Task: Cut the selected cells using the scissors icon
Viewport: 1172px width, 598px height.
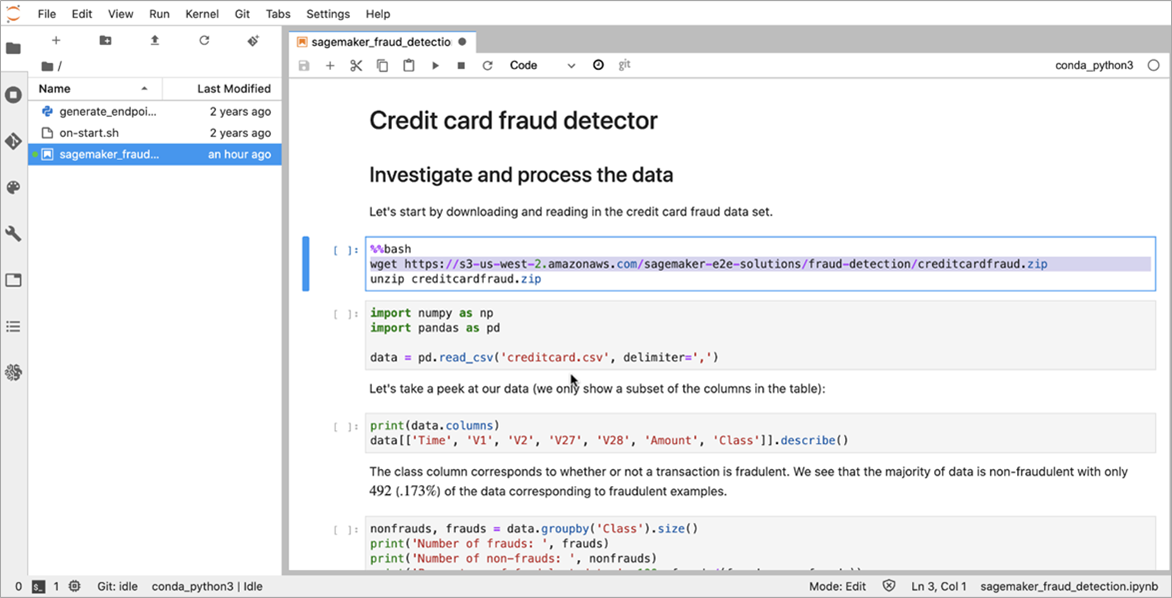Action: point(355,65)
